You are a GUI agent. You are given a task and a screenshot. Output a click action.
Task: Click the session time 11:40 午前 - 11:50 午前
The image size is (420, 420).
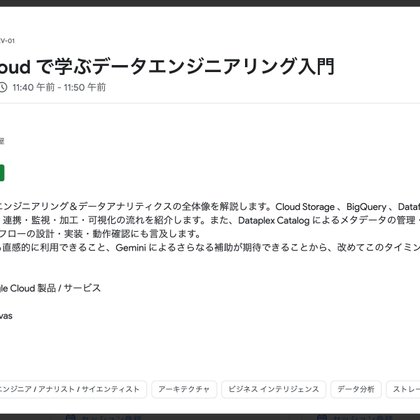(59, 87)
